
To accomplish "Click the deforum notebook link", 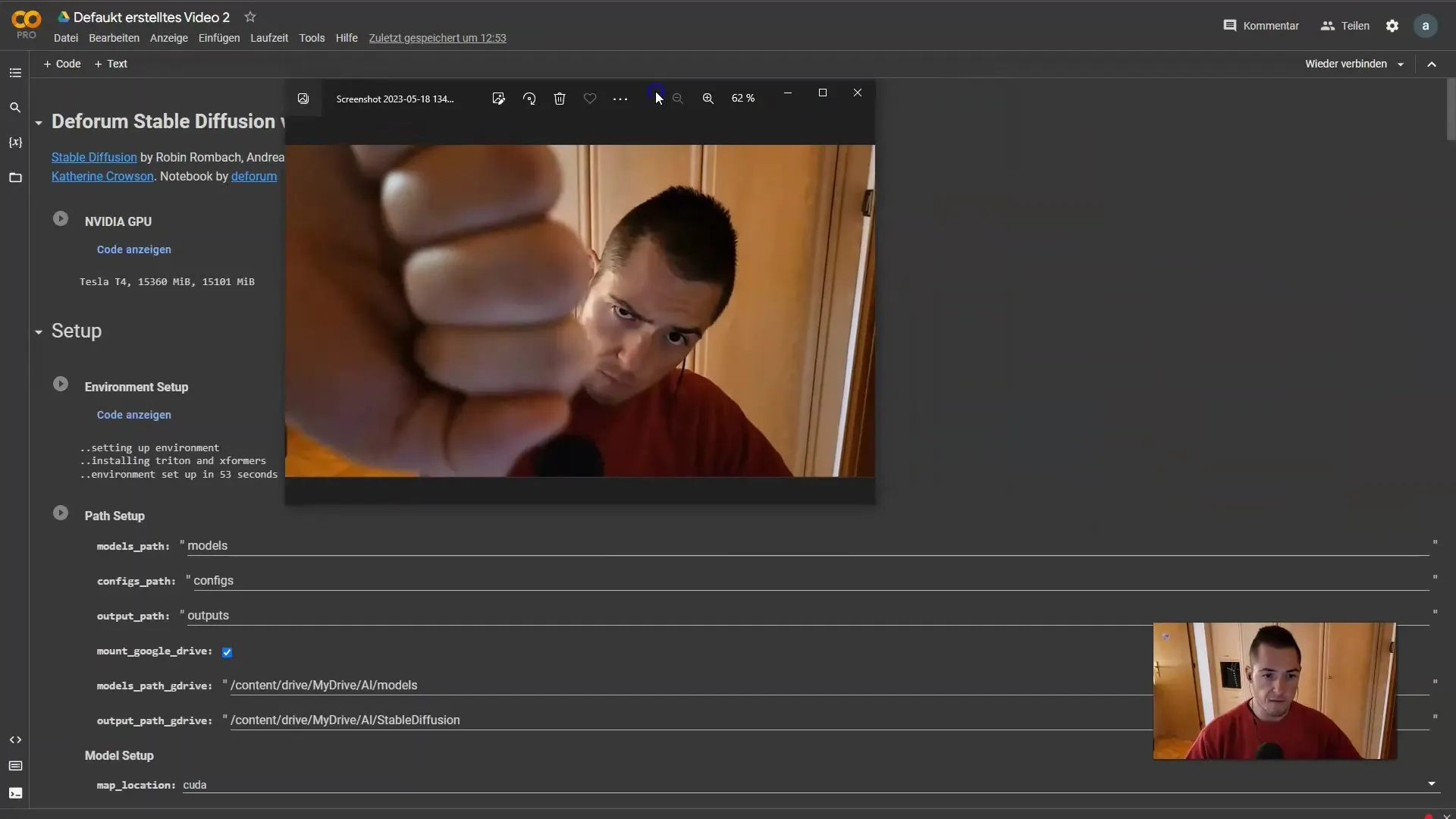I will (x=253, y=176).
